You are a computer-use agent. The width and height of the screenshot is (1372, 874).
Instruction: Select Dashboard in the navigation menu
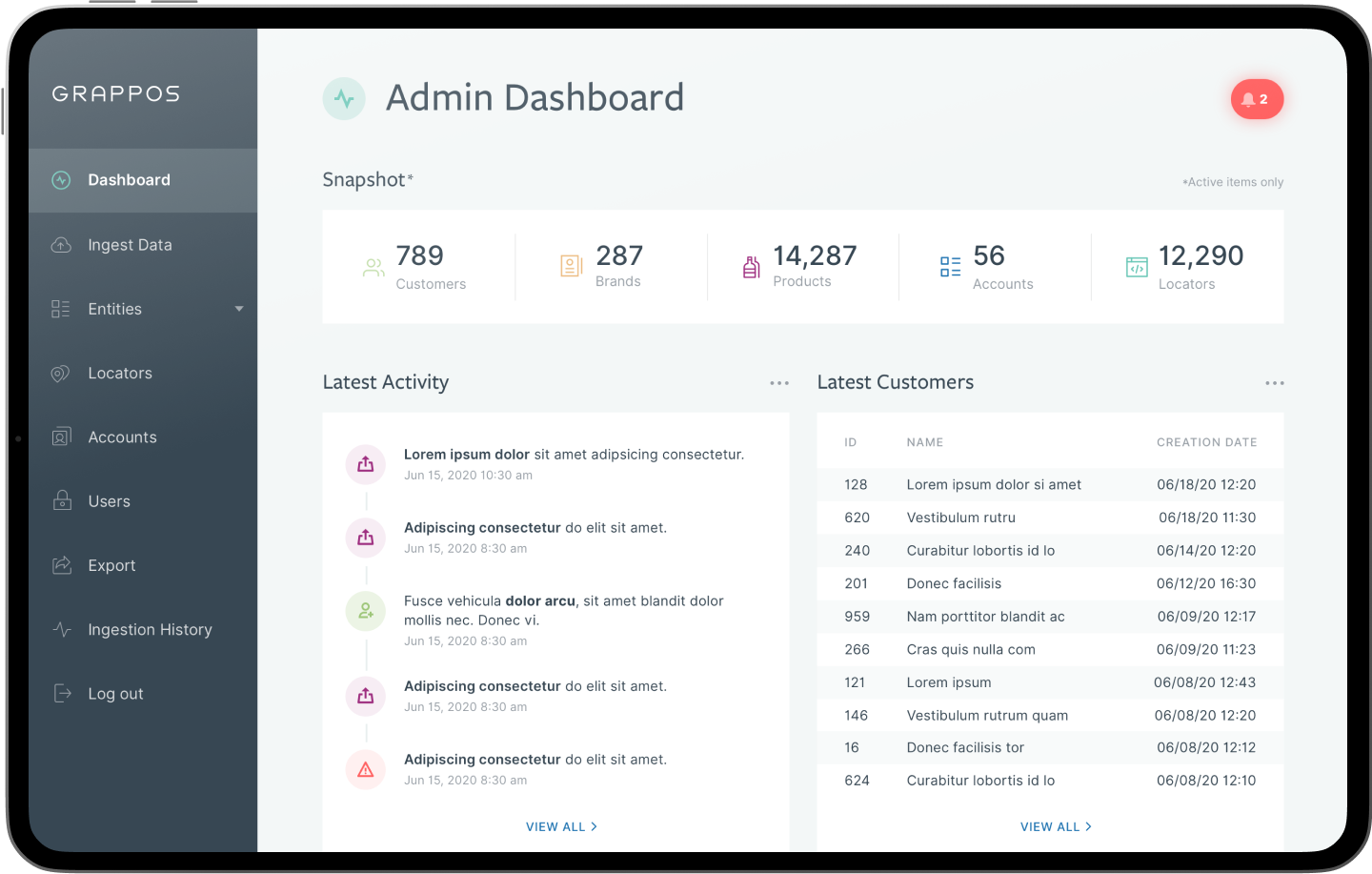coord(130,179)
